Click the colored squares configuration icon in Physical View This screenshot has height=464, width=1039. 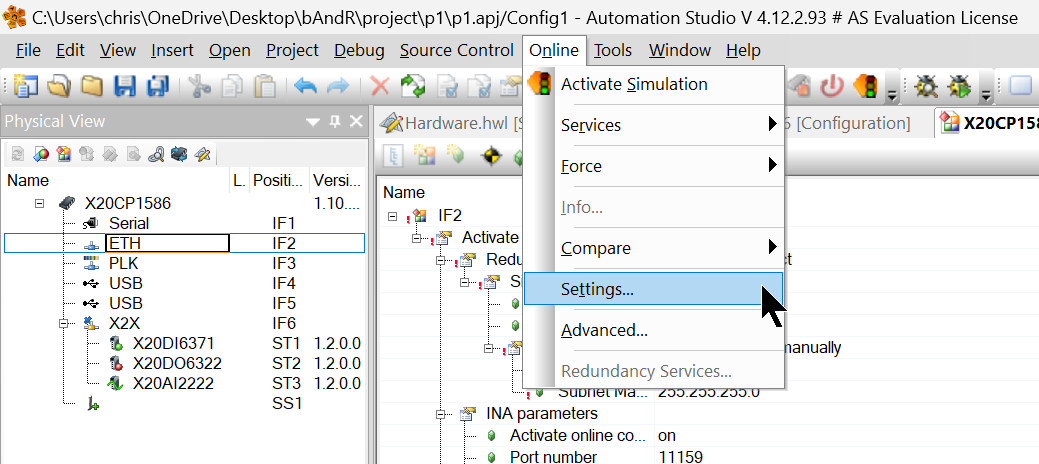64,154
